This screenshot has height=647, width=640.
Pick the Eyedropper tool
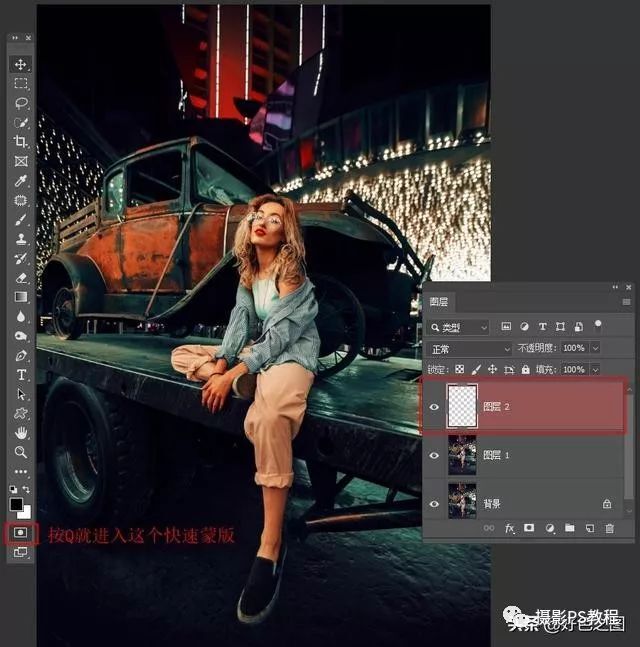tap(21, 181)
